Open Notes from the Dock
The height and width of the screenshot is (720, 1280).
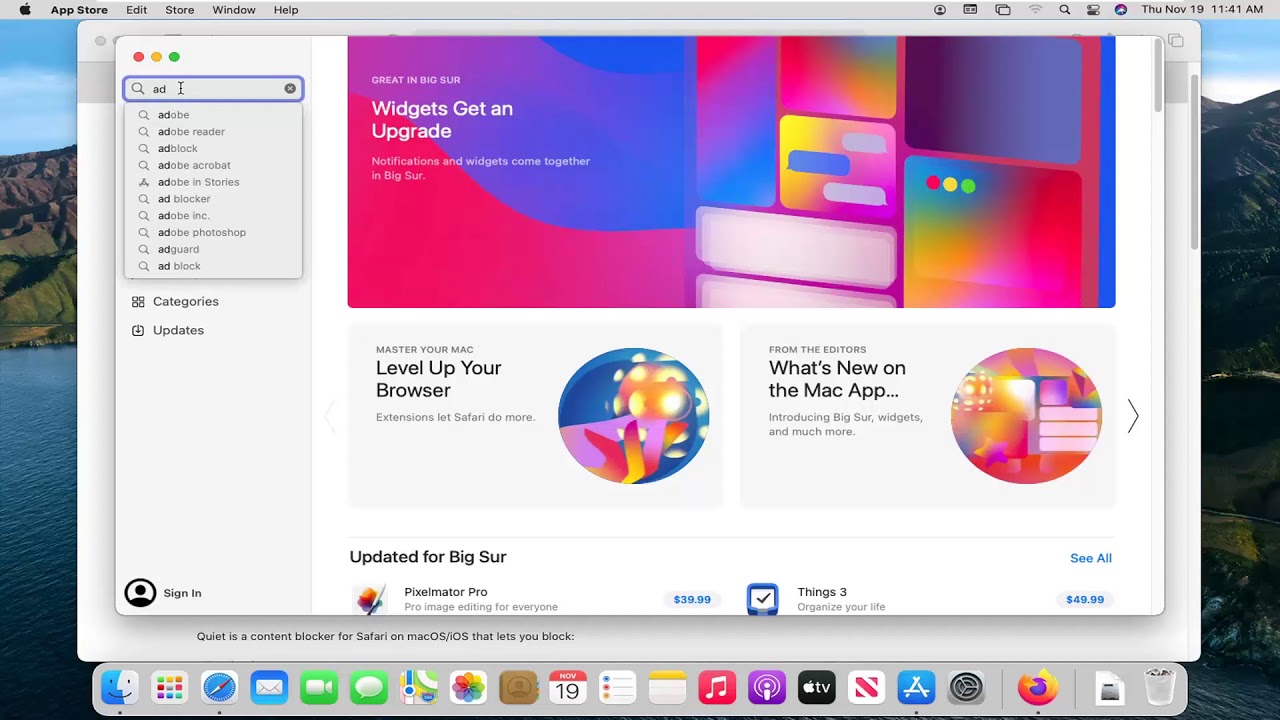667,688
